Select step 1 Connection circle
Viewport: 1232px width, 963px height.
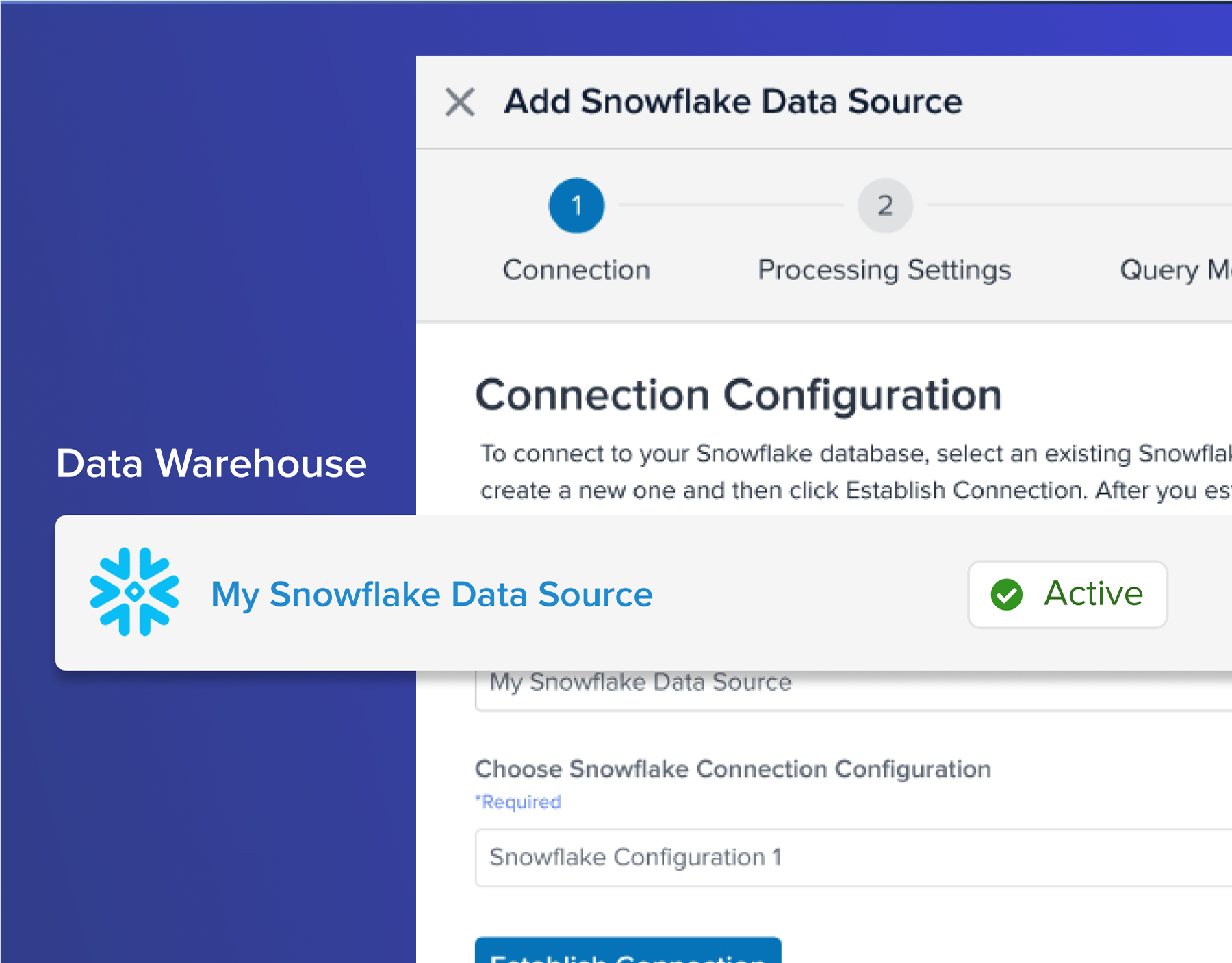pos(576,205)
